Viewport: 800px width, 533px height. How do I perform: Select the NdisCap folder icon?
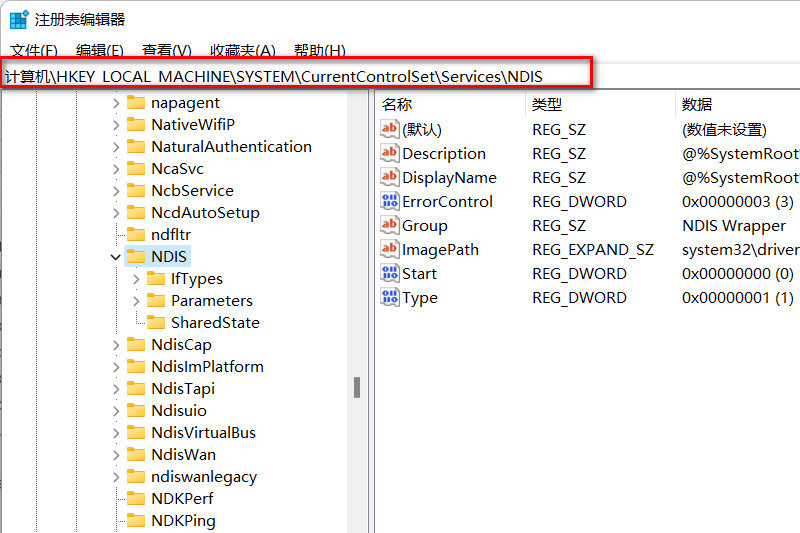(136, 344)
